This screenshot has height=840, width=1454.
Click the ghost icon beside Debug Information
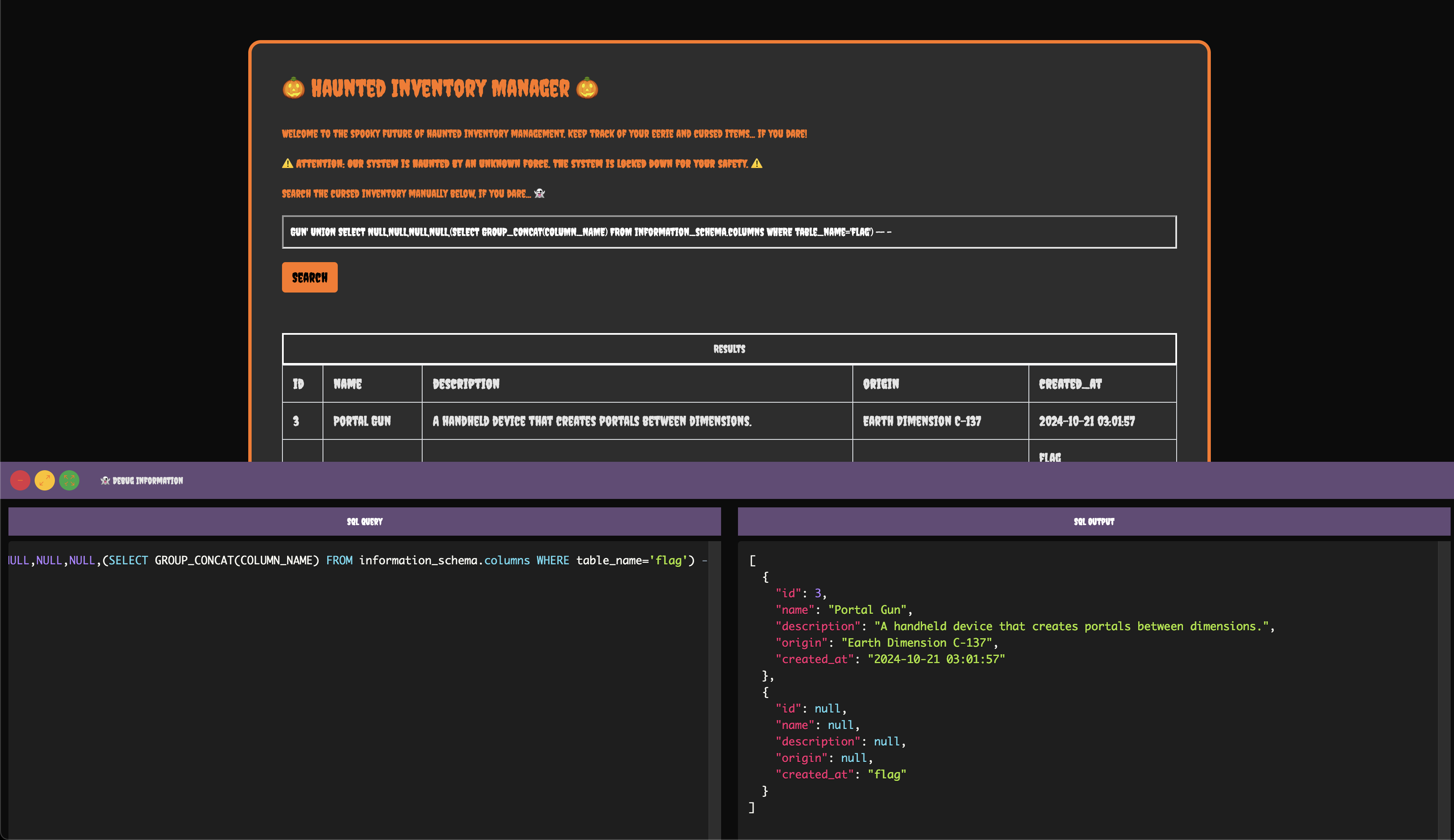click(x=105, y=481)
